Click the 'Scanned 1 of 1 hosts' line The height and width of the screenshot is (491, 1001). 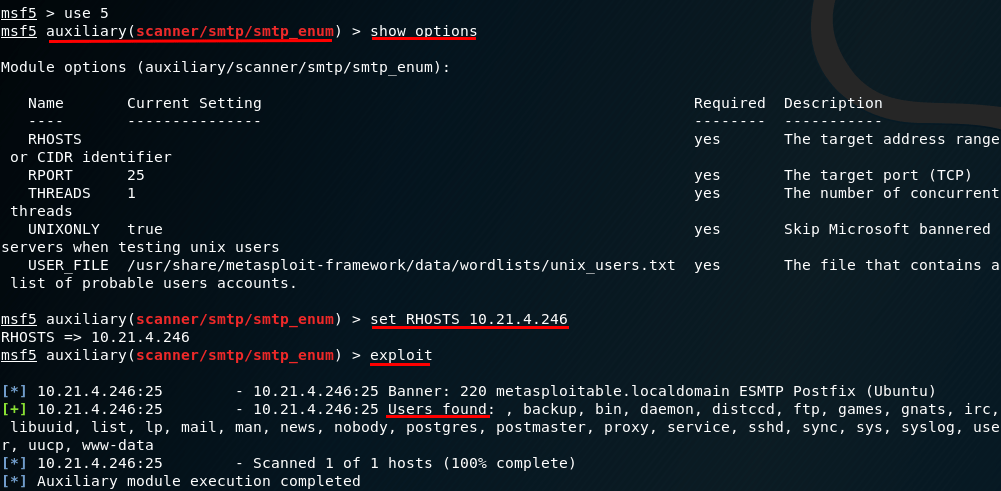pos(405,463)
